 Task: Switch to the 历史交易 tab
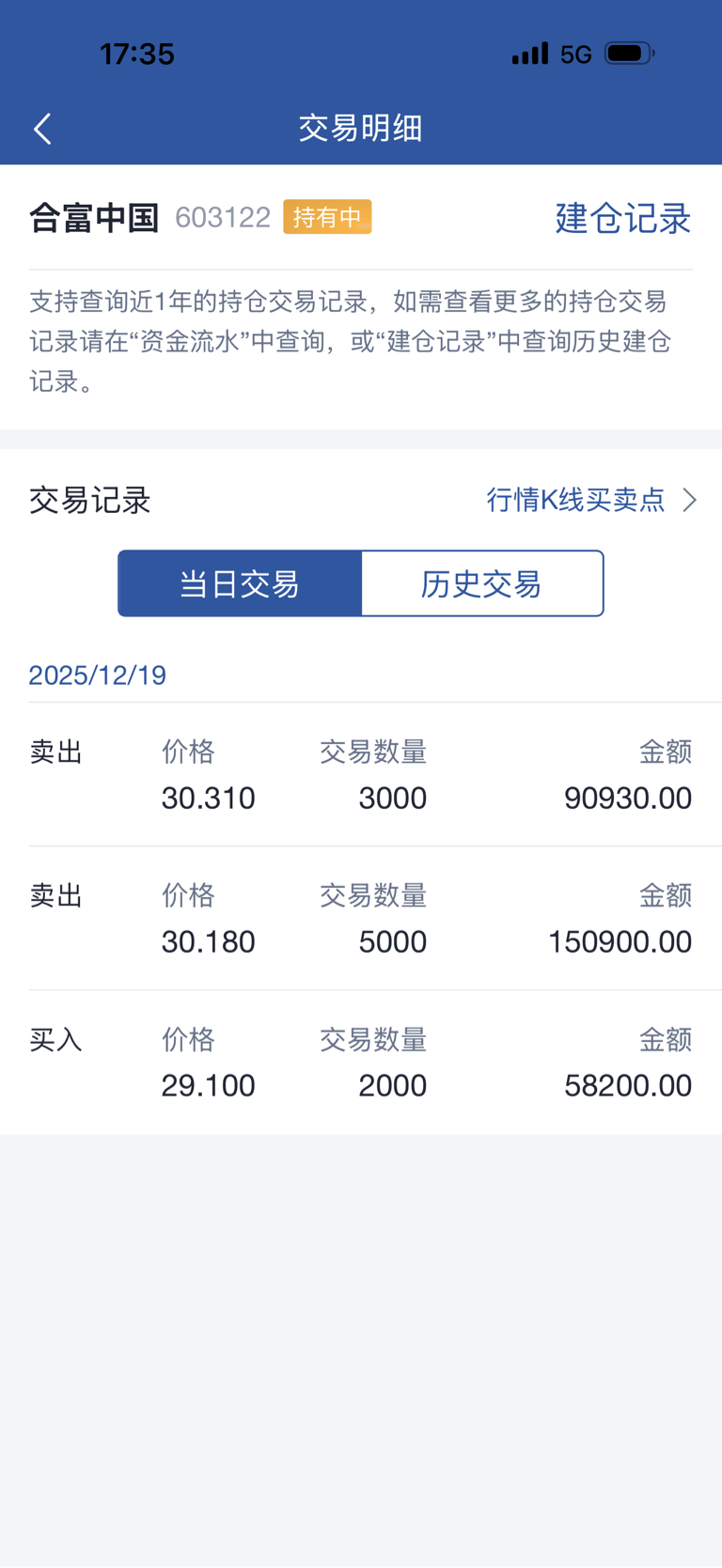481,583
